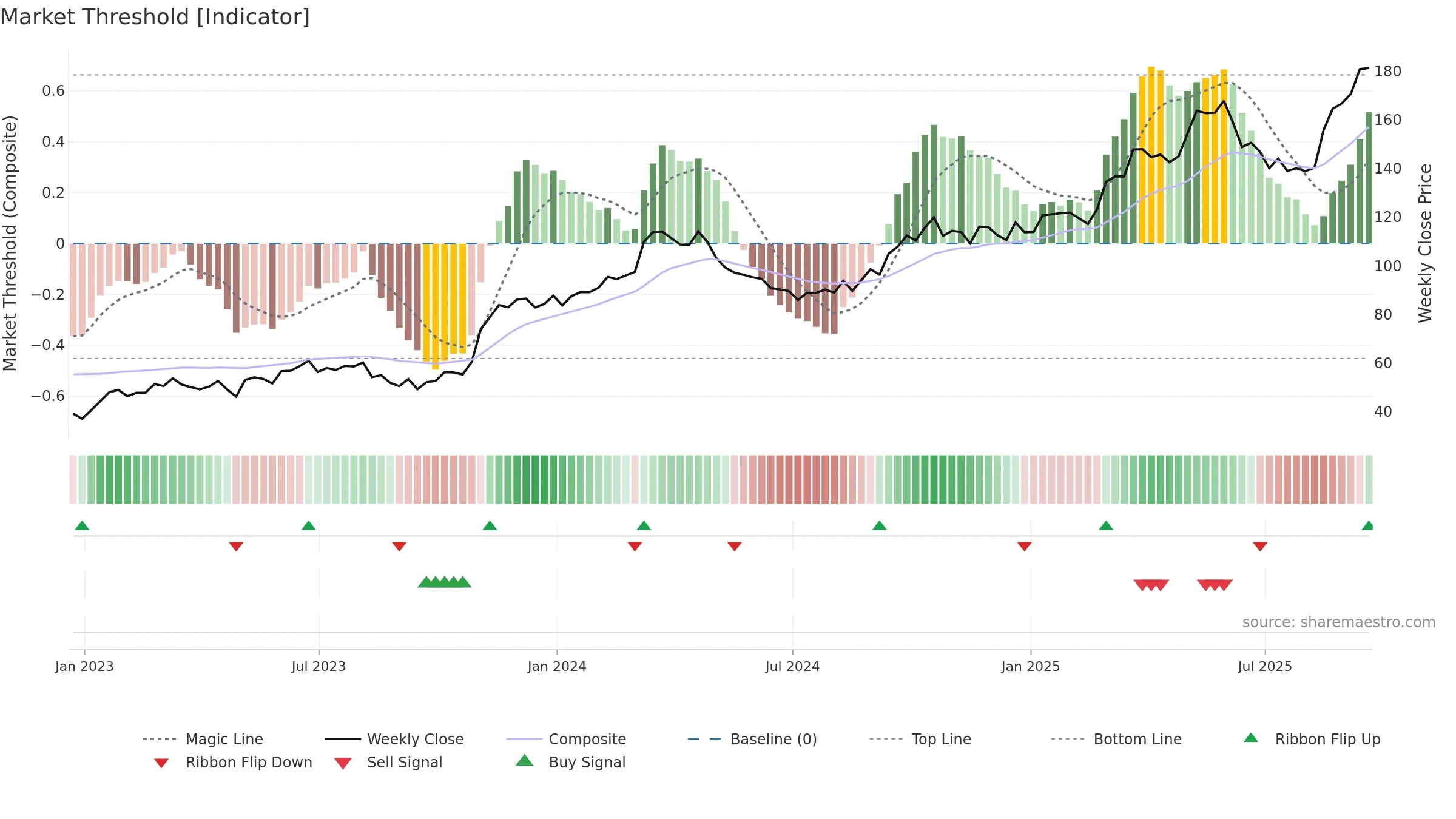Click the 100 right axis tick label

point(1388,266)
